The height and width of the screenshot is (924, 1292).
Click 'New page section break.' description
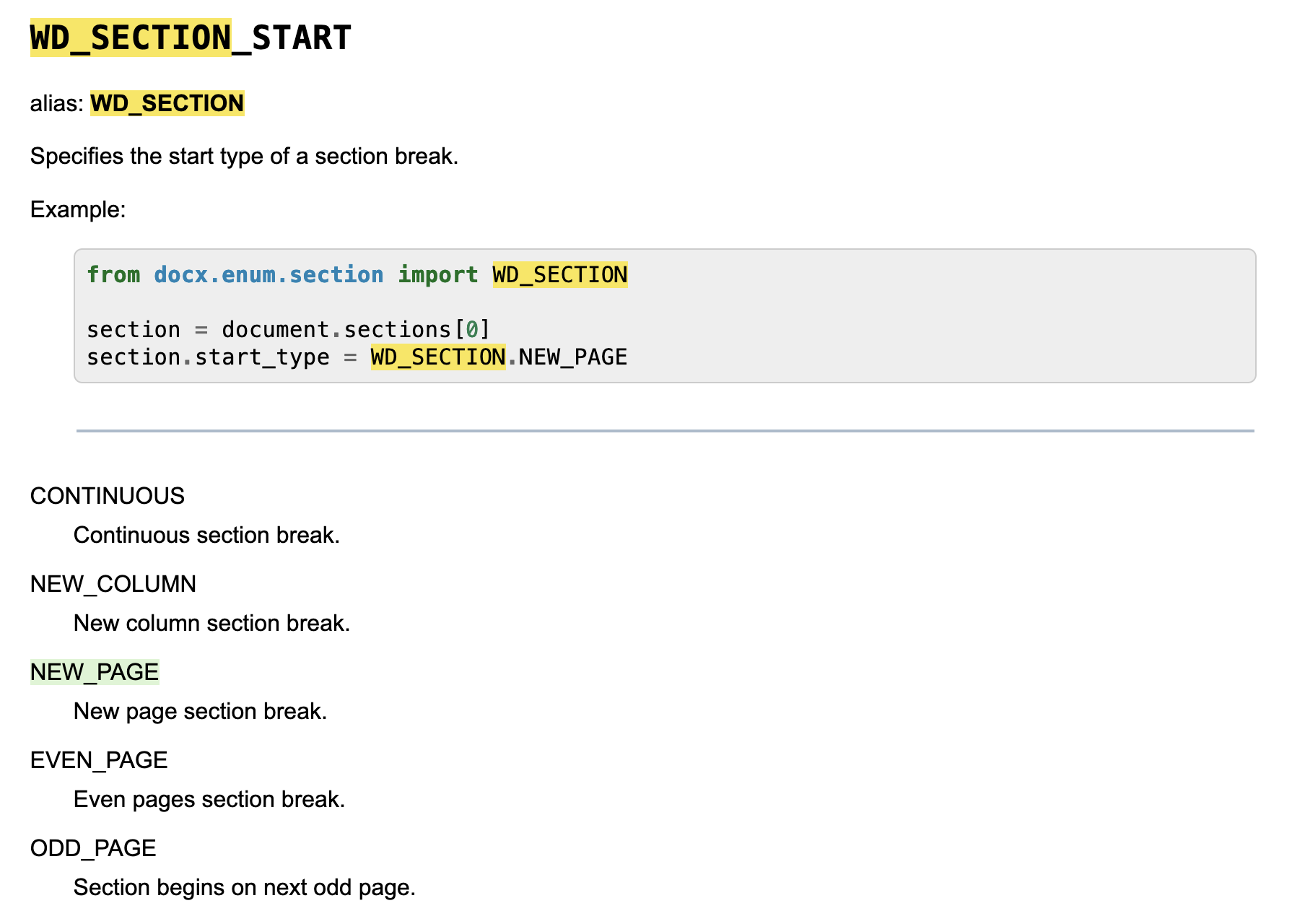[x=200, y=711]
